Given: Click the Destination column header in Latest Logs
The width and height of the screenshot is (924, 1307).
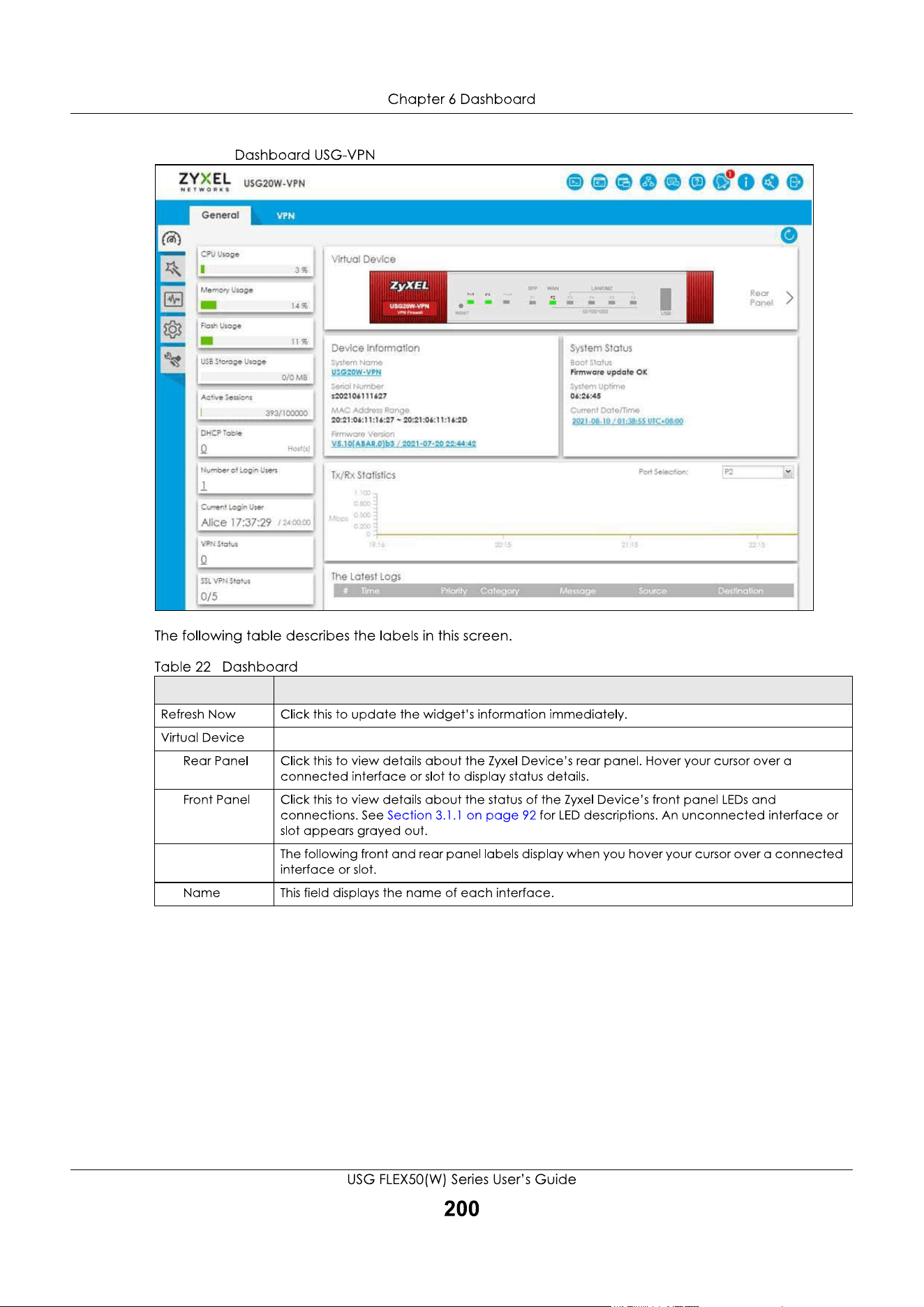Looking at the screenshot, I should [x=740, y=591].
